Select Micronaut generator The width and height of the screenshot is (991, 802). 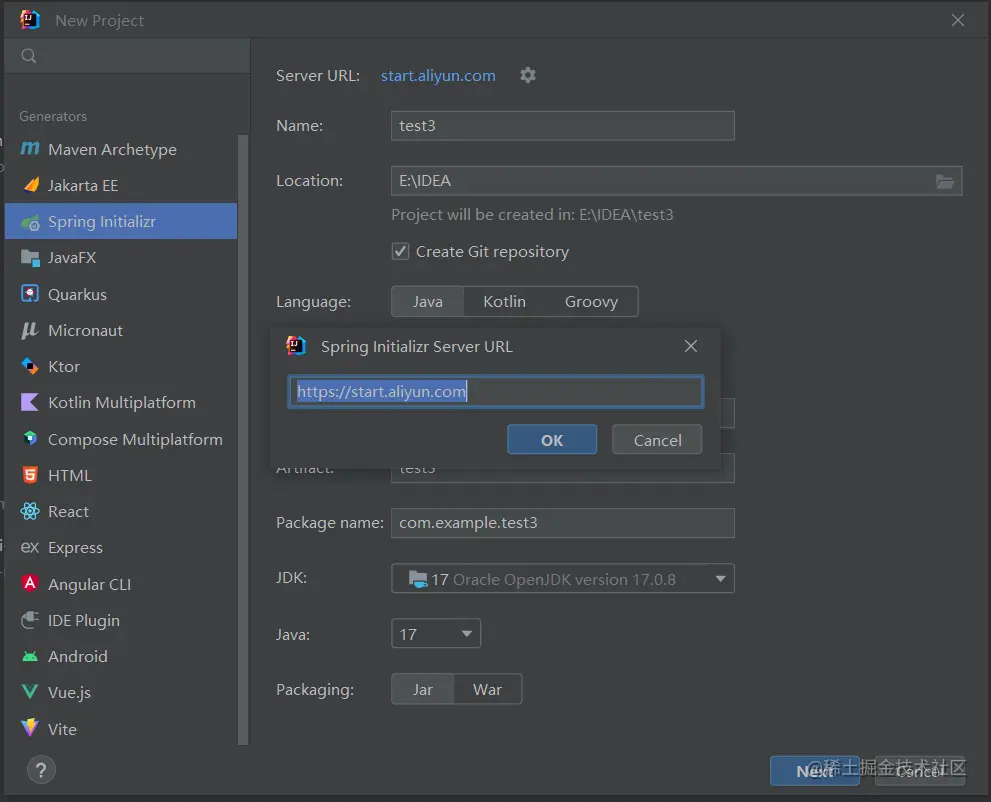click(121, 330)
